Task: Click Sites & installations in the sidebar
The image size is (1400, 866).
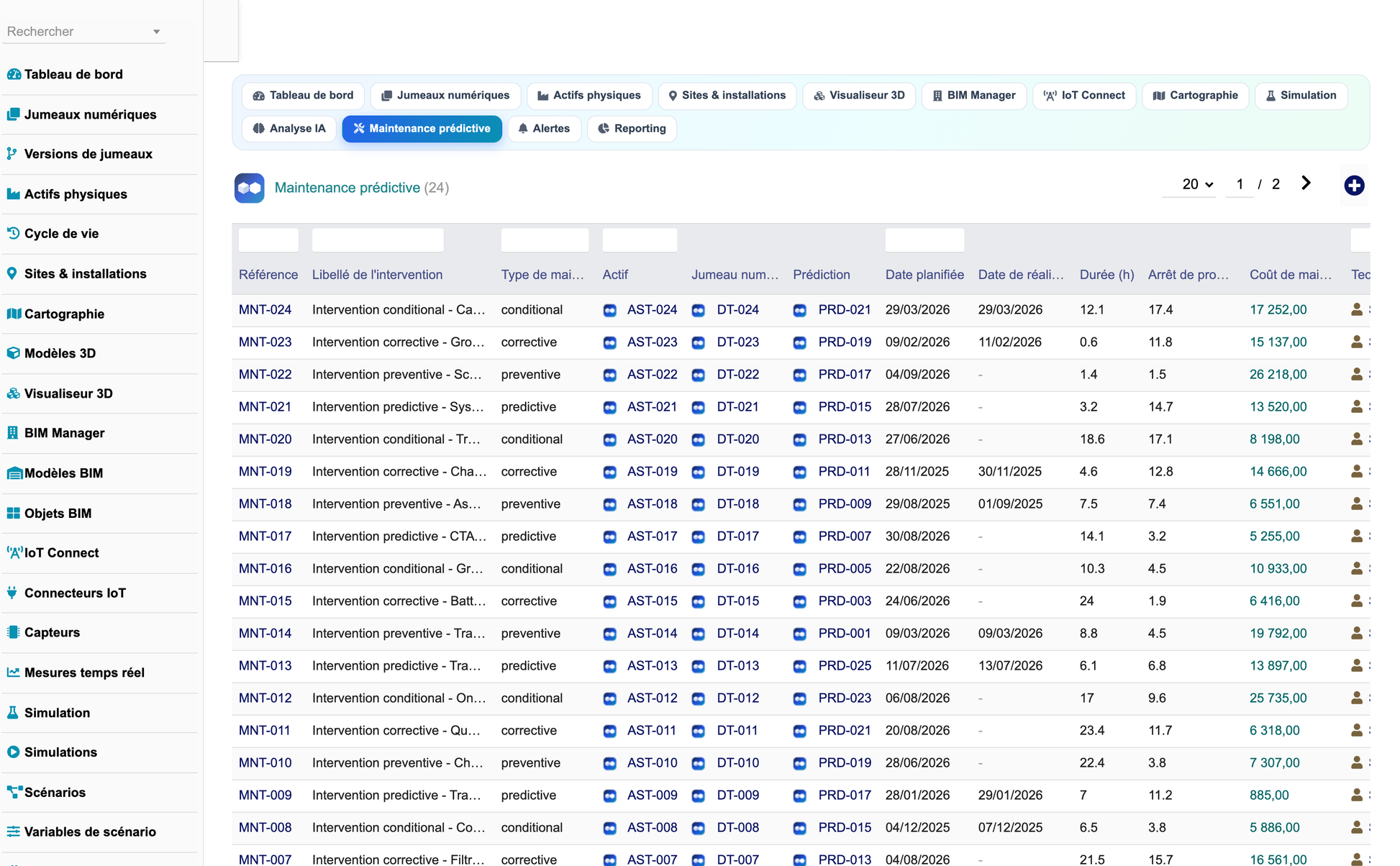Action: pyautogui.click(x=85, y=273)
